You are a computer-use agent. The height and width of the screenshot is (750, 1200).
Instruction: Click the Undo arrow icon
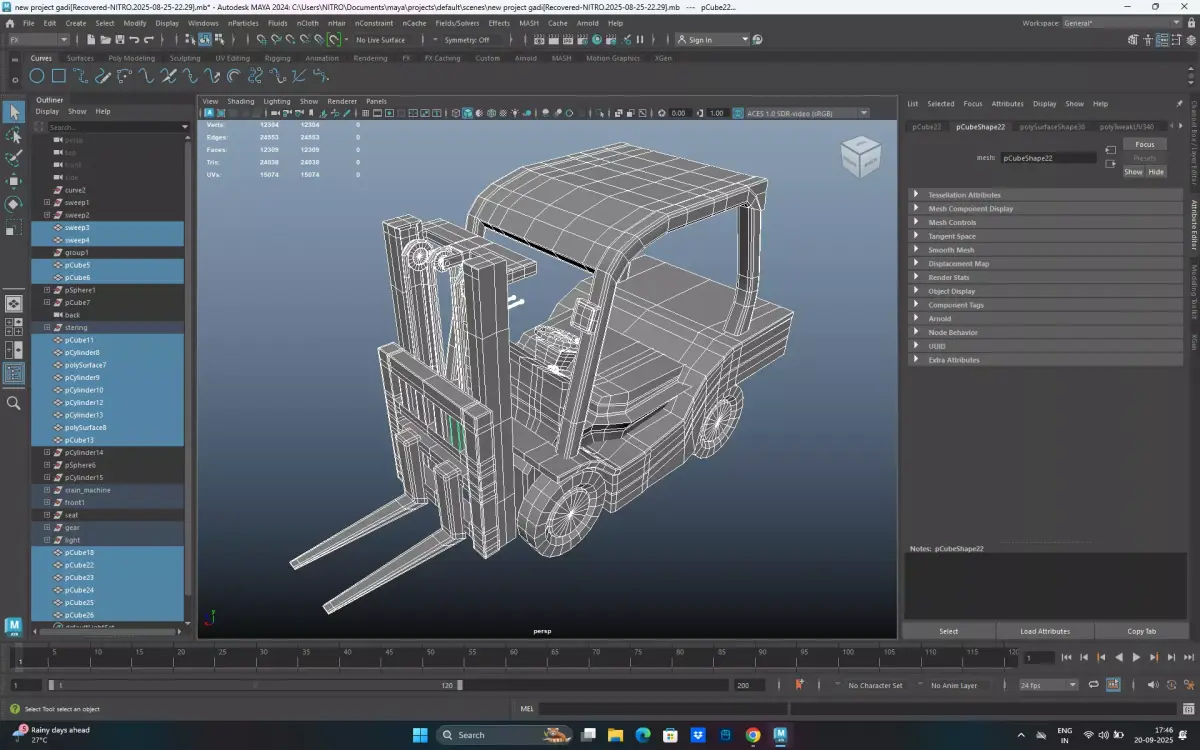(x=134, y=40)
